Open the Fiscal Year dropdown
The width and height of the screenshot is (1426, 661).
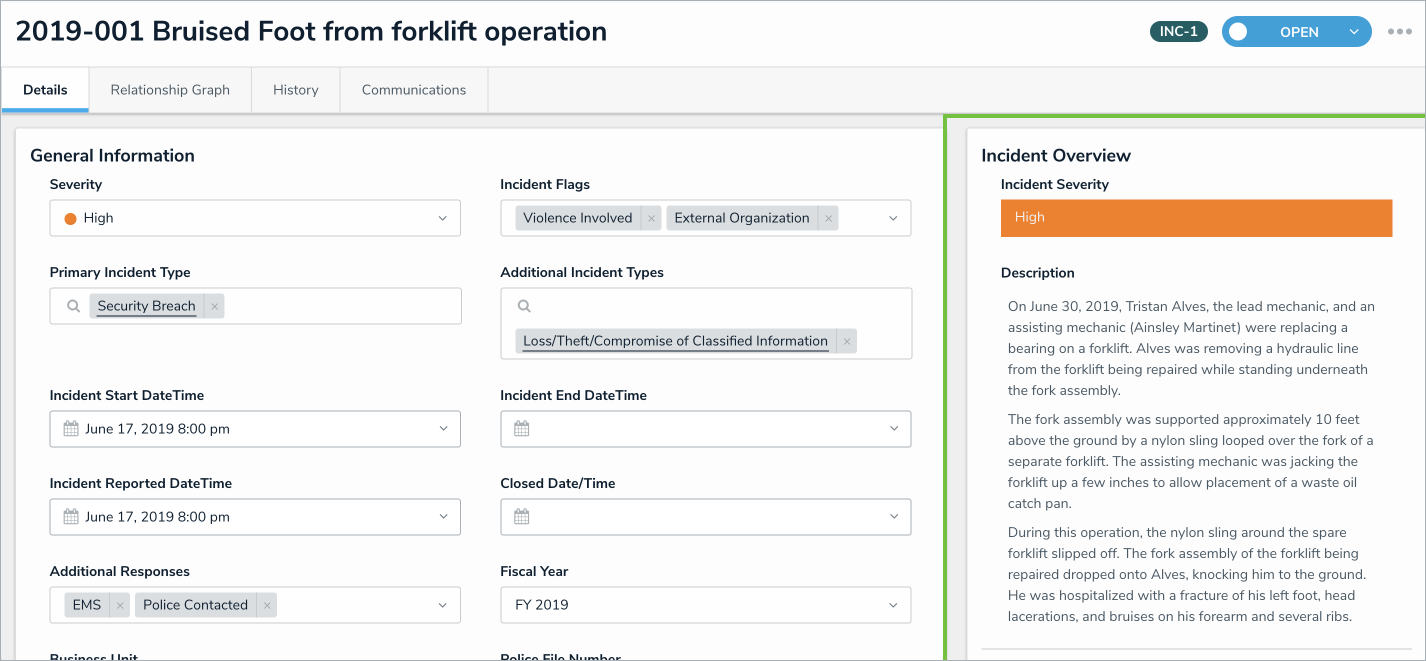point(893,605)
